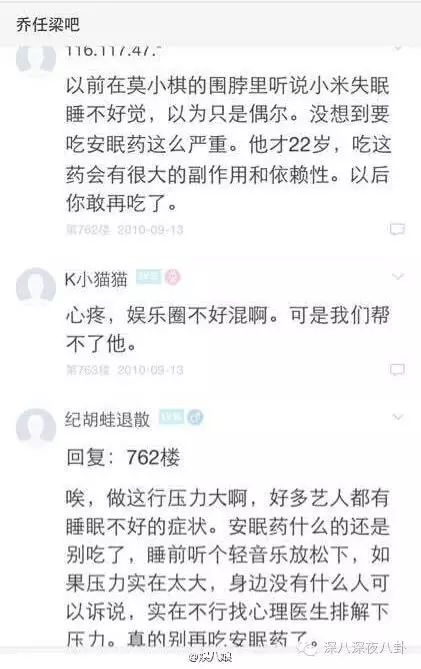421x669 pixels.
Task: Click the round blue badge beside 纪胡蛙退散
Action: pyautogui.click(x=195, y=417)
